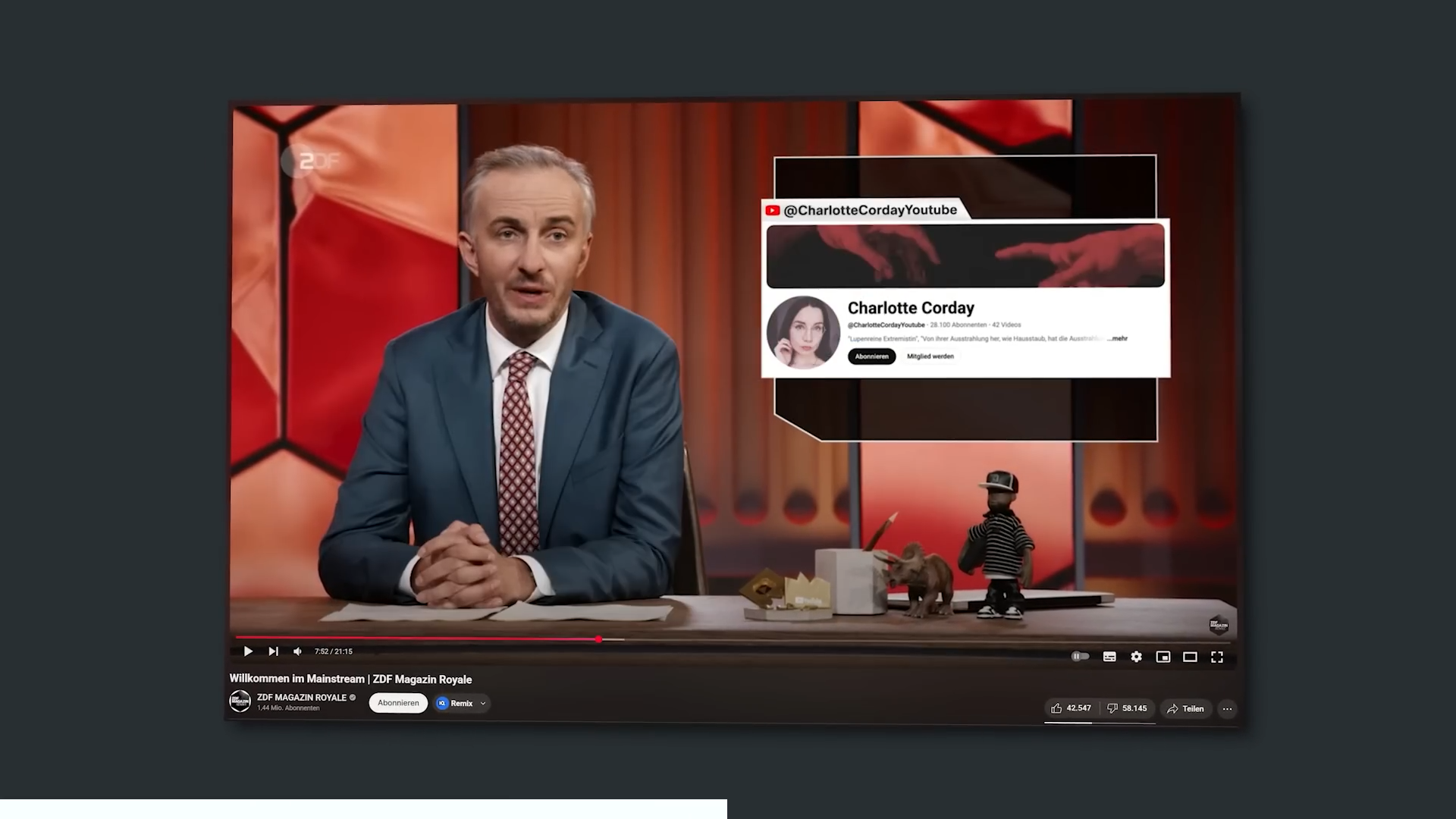
Task: Skip to the next video
Action: (274, 651)
